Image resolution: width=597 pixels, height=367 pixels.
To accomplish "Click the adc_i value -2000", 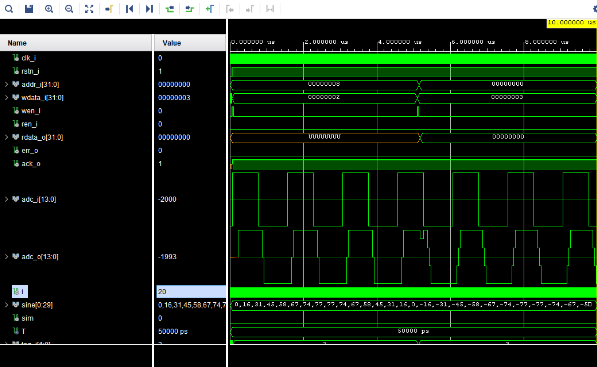I will 167,199.
